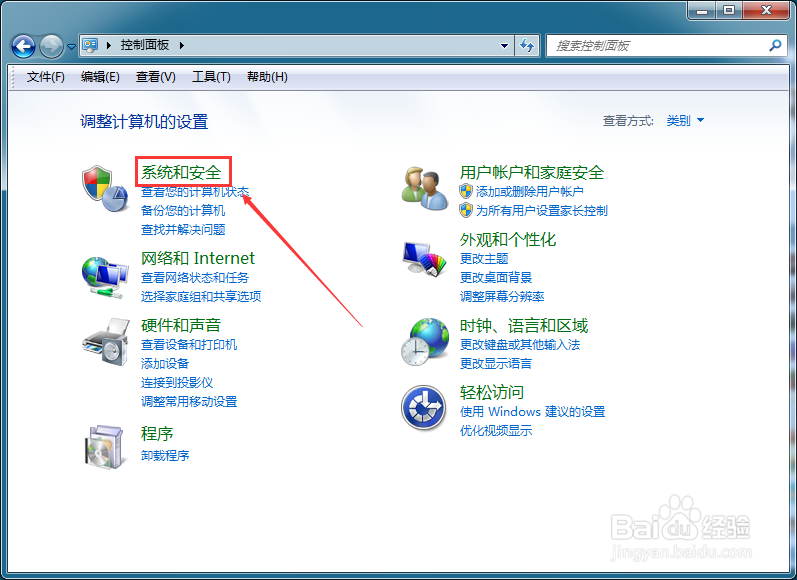Open 外观和个性化 category

(508, 239)
